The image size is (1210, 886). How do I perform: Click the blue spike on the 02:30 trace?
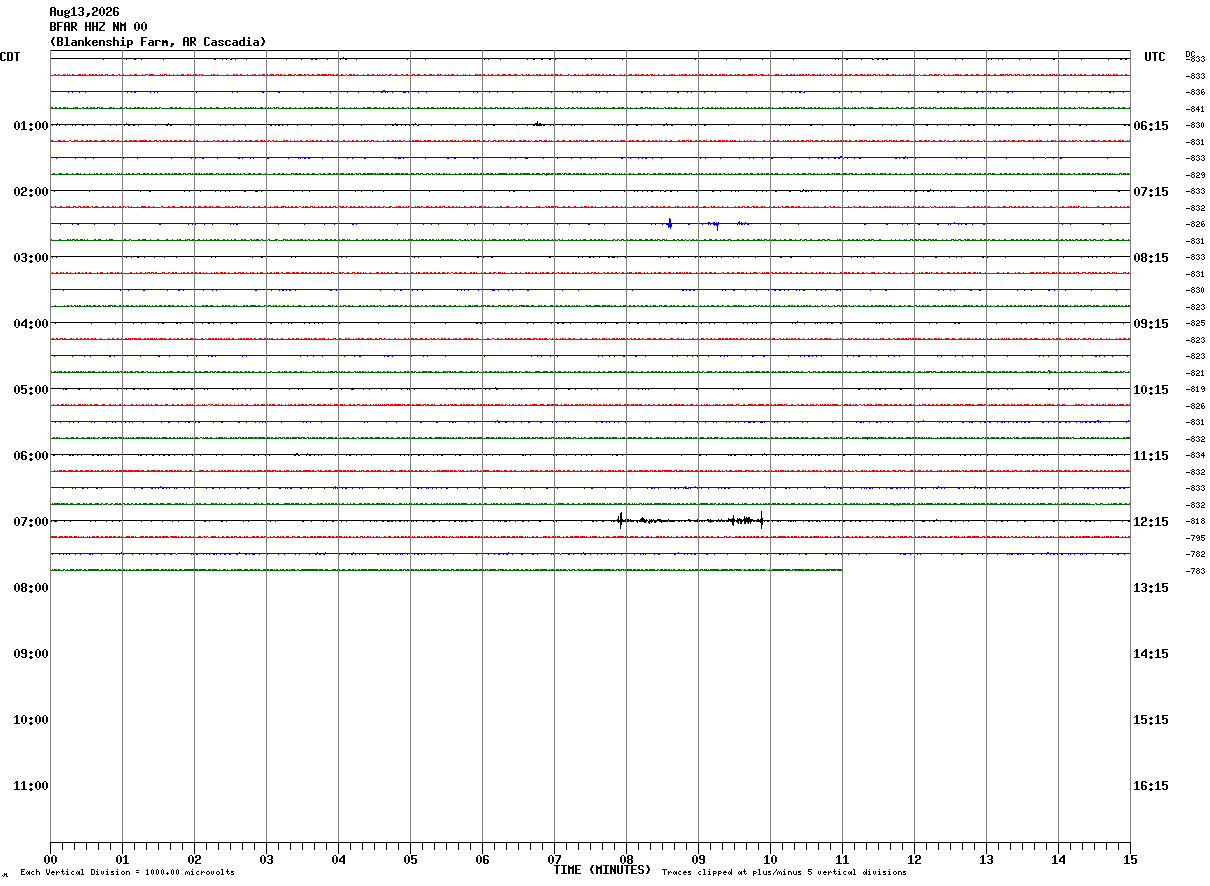coord(669,223)
